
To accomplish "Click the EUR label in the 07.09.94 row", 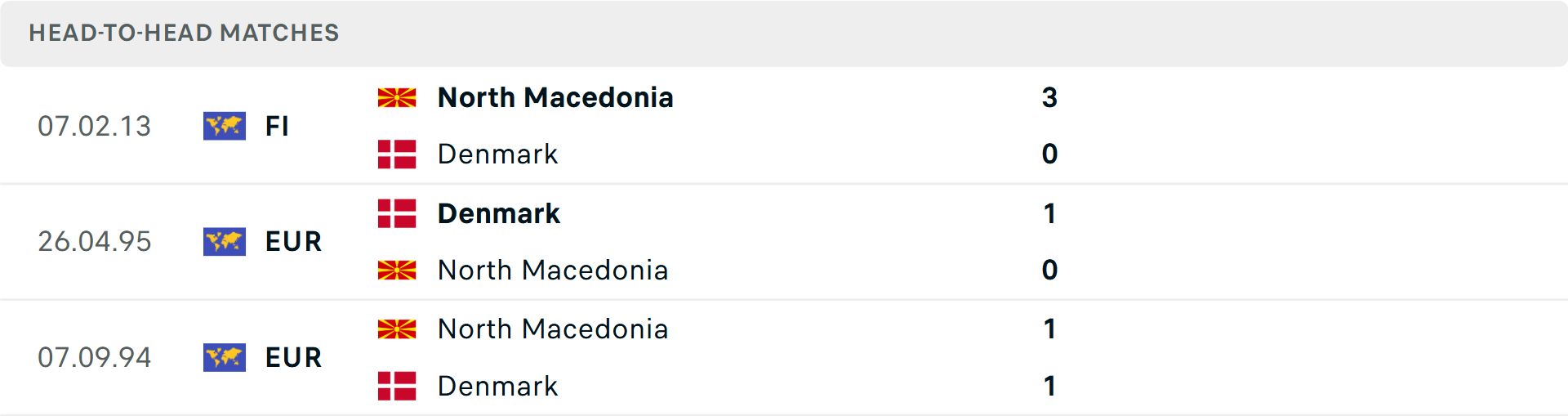I will [293, 358].
